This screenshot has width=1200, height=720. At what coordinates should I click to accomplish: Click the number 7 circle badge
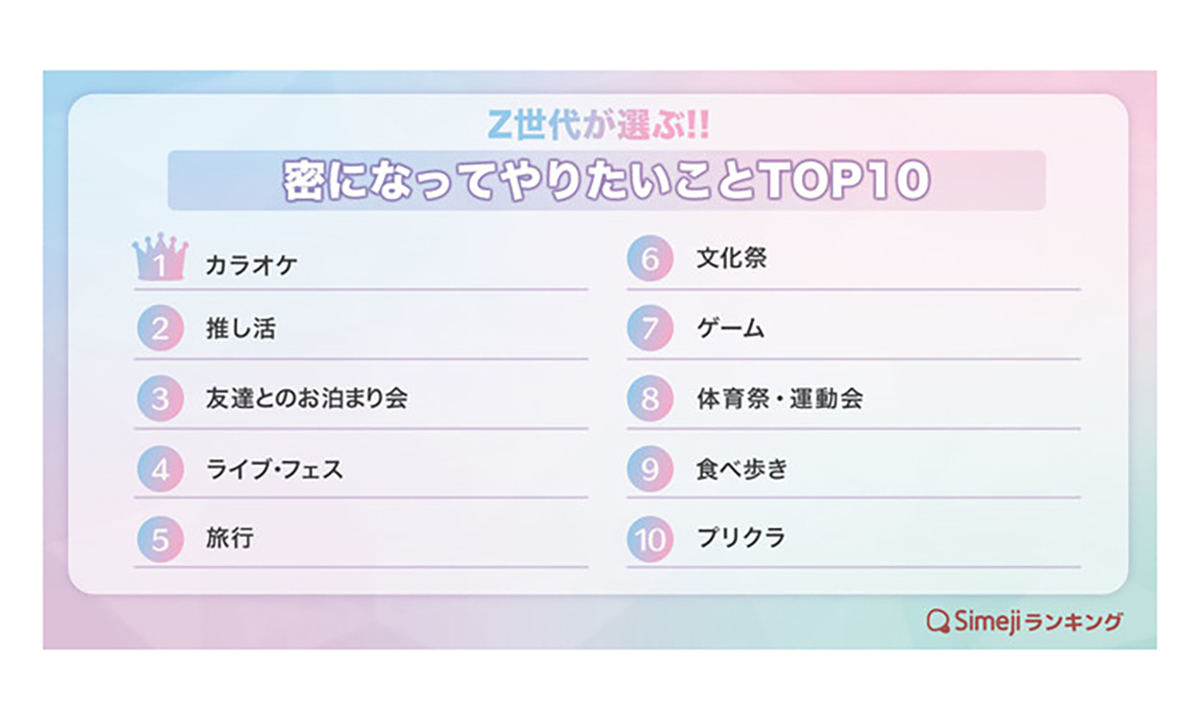pyautogui.click(x=650, y=329)
